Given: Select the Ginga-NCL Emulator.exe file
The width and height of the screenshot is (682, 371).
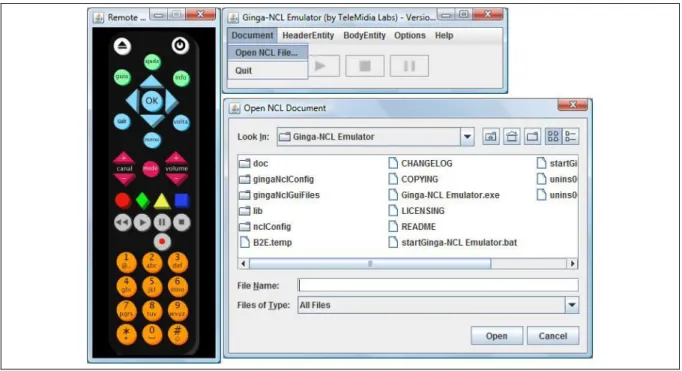Looking at the screenshot, I should coord(444,195).
